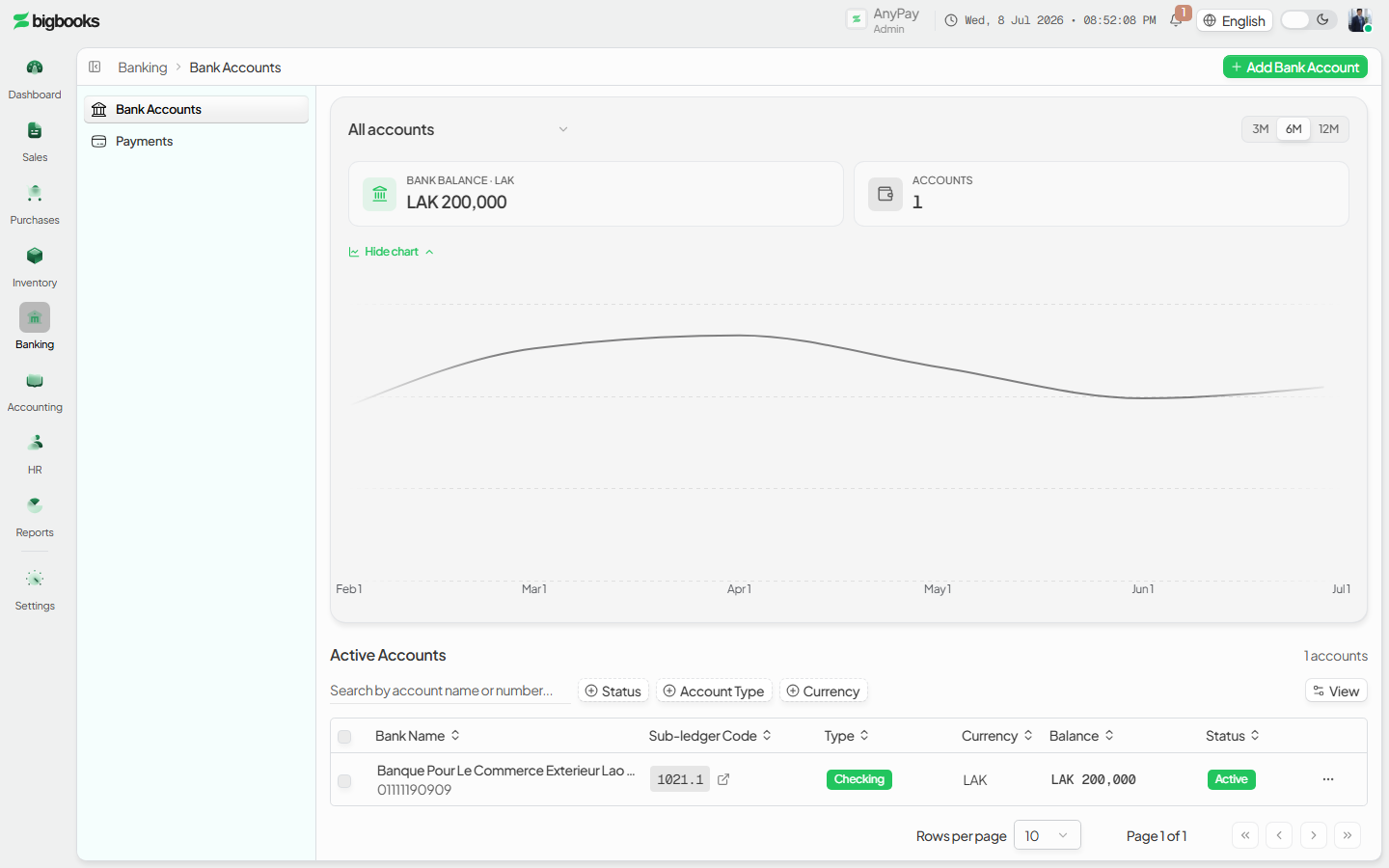Screen dimensions: 1389x868
Task: Go to first page of table
Action: 1245,835
